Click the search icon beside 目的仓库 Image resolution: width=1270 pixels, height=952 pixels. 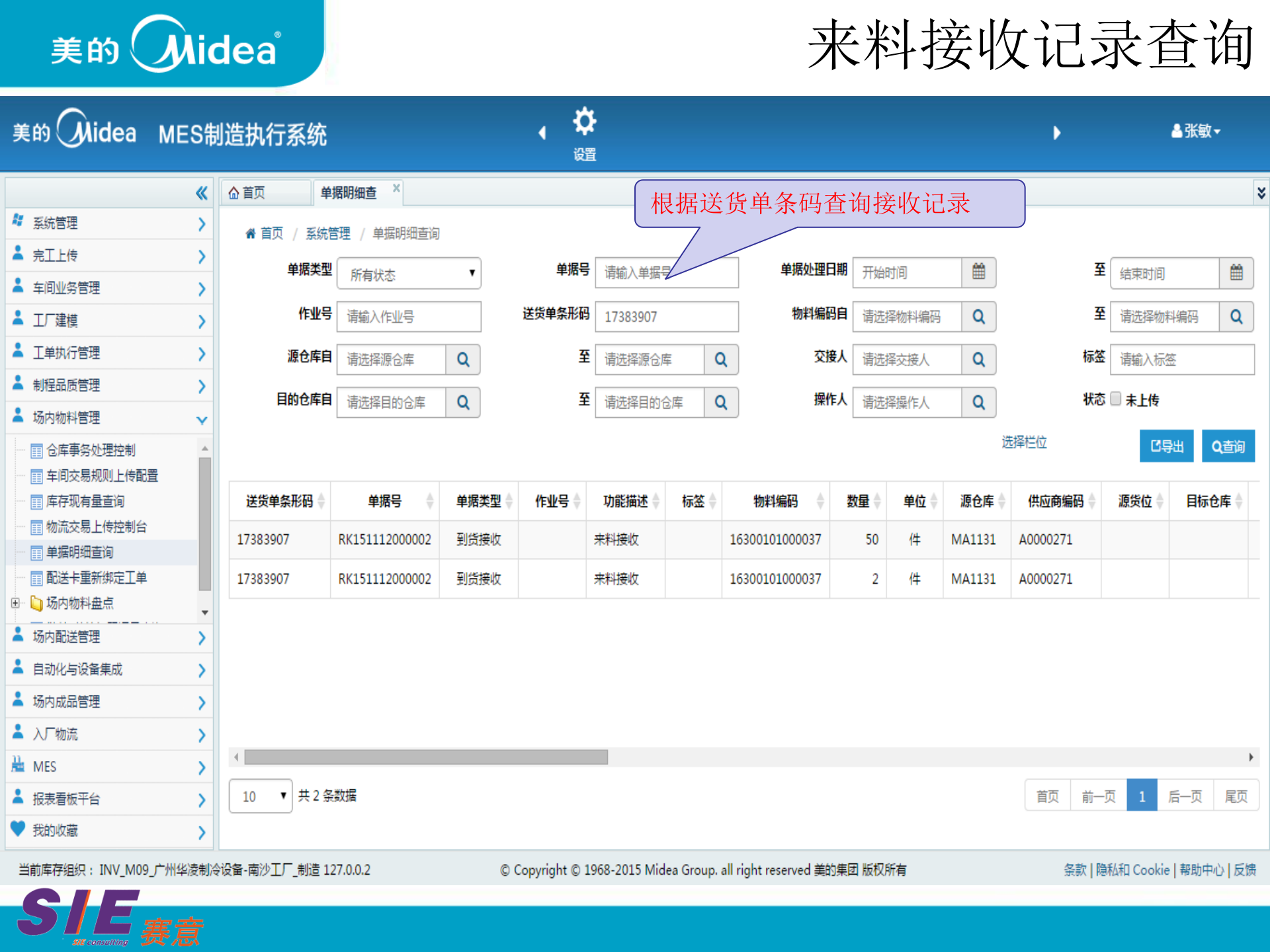tap(463, 403)
